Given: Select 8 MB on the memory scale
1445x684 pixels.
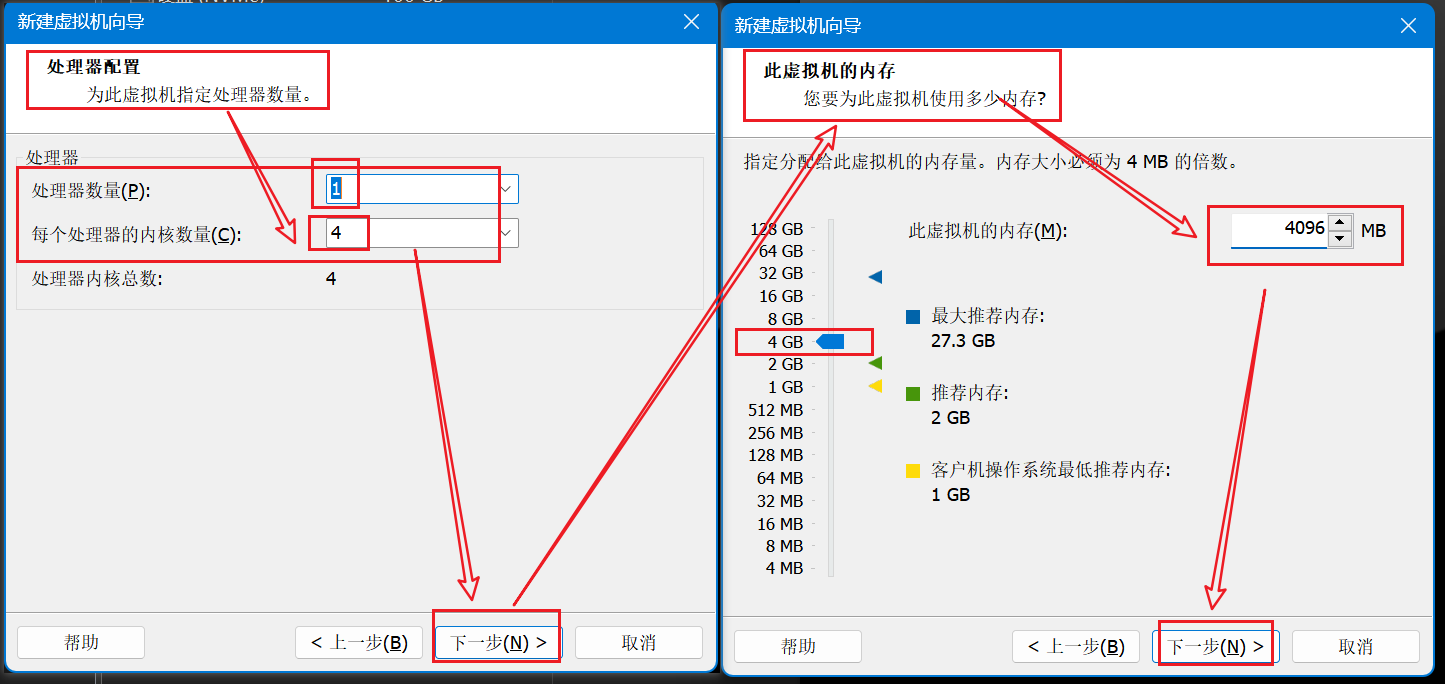Looking at the screenshot, I should 784,546.
